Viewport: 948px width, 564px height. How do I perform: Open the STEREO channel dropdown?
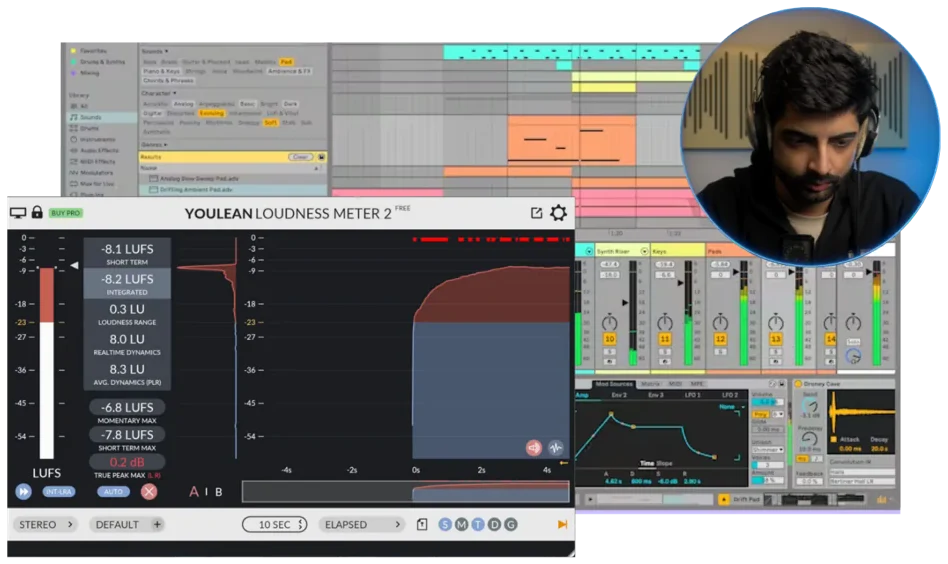[x=45, y=524]
